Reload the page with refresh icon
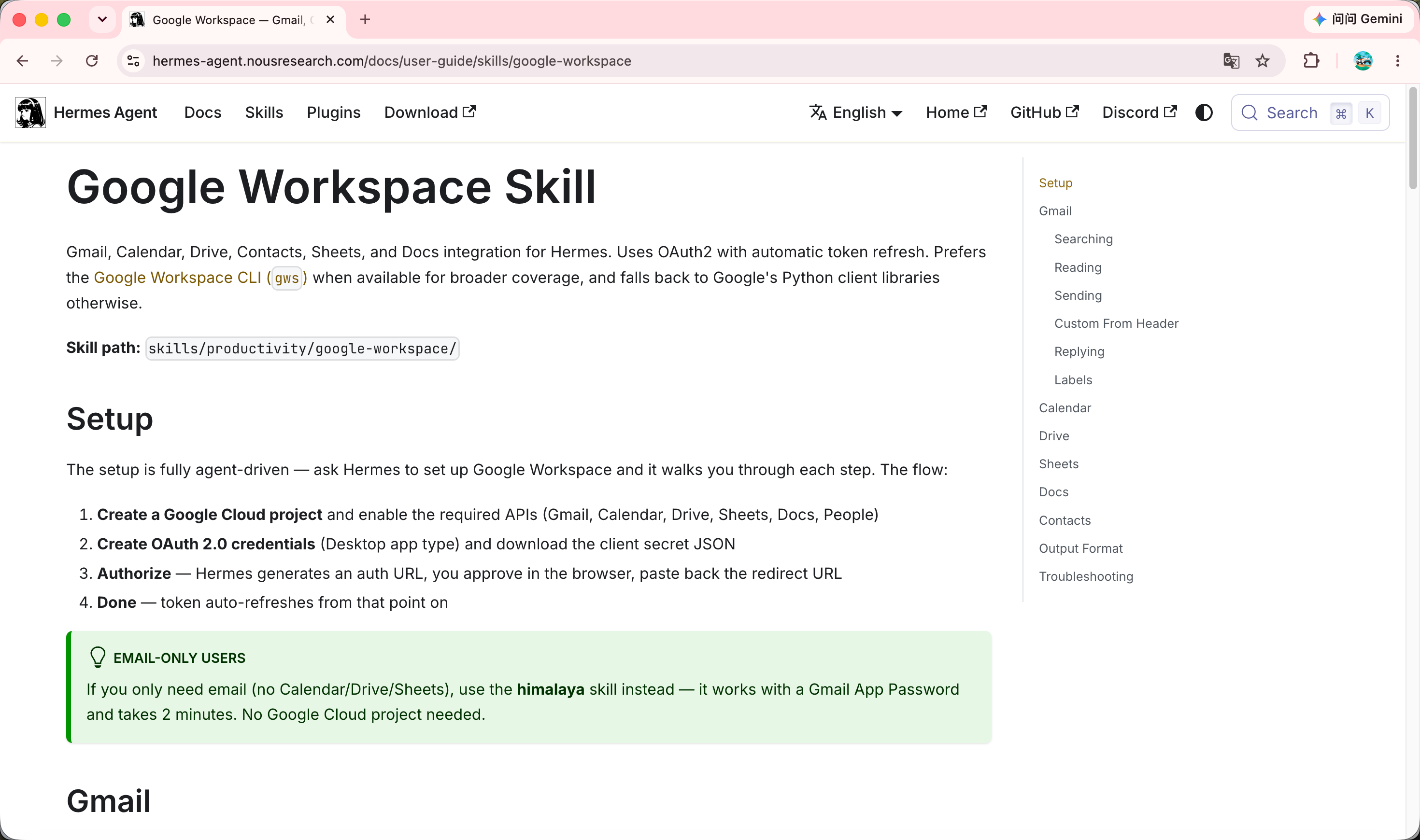 pos(92,60)
